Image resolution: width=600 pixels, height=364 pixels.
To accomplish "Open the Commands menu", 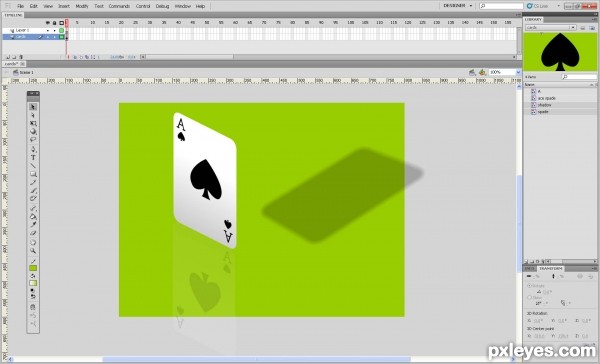I will pyautogui.click(x=119, y=6).
